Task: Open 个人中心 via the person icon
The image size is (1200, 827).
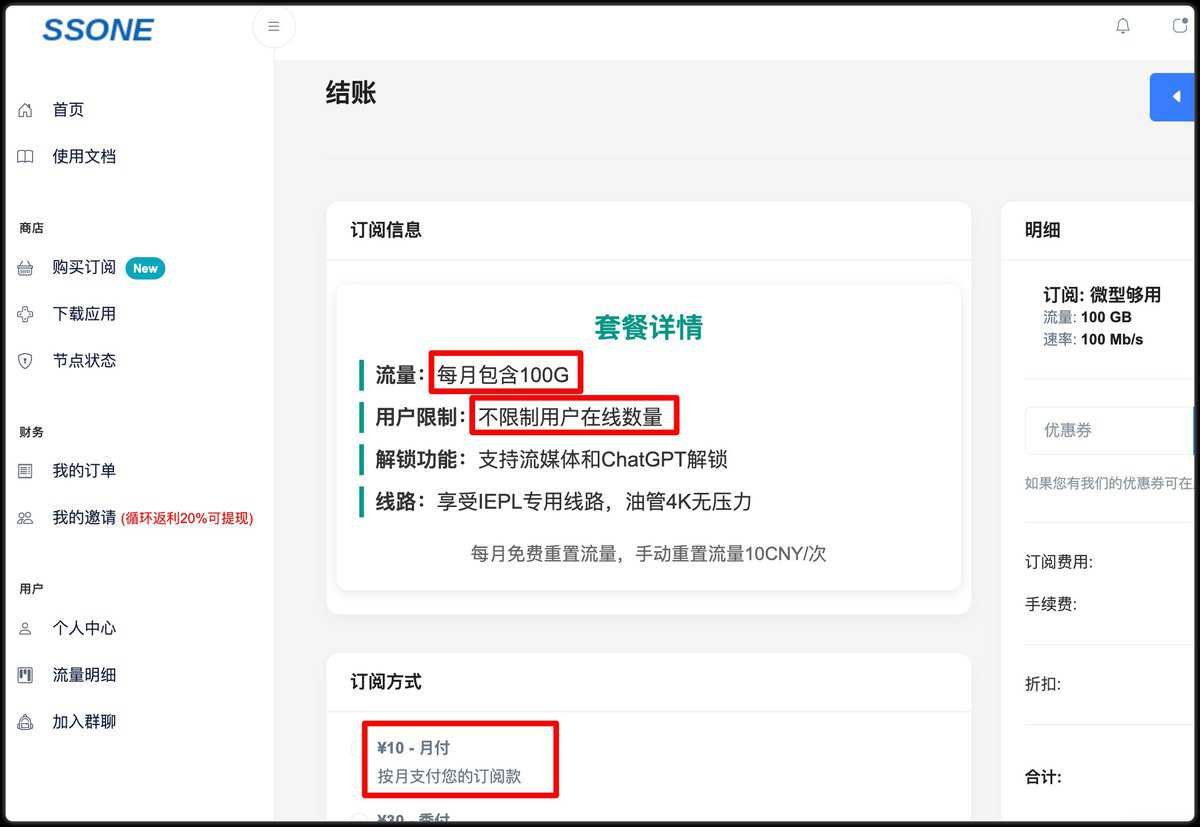Action: pos(24,628)
